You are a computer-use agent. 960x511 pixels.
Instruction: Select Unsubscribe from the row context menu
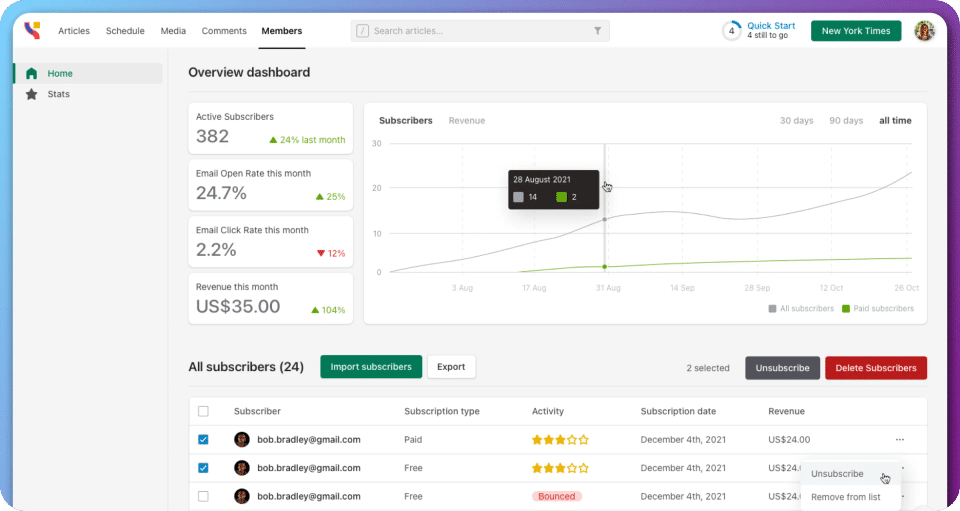[x=837, y=474]
